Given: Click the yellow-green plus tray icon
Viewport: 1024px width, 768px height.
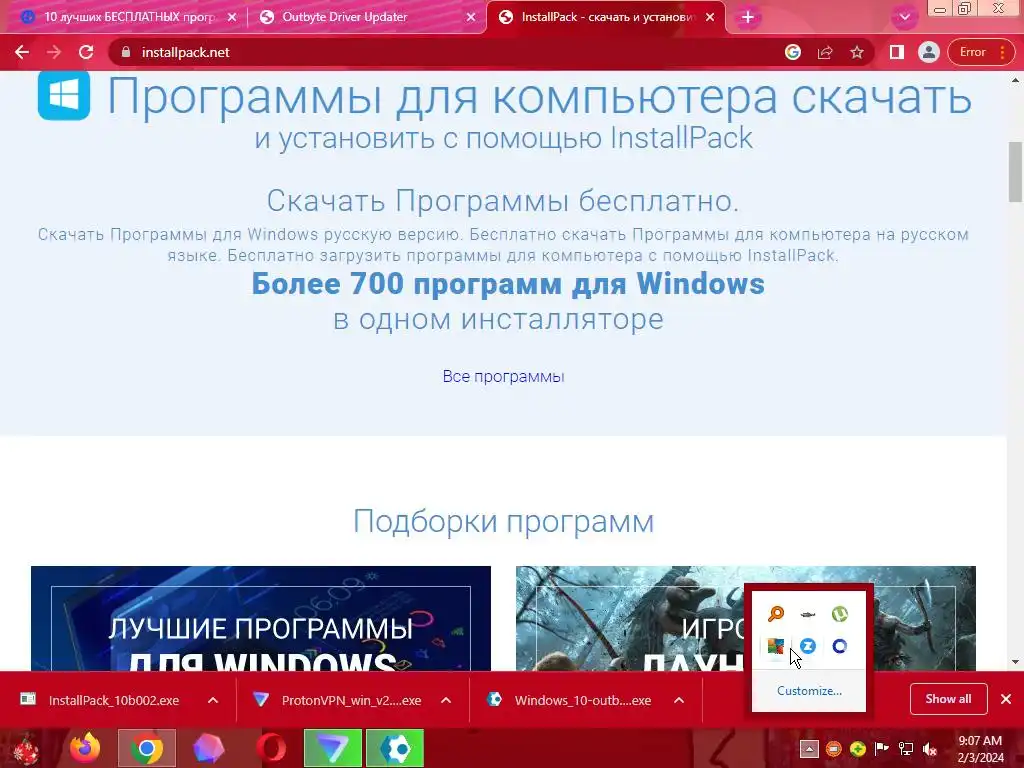Looking at the screenshot, I should click(857, 748).
